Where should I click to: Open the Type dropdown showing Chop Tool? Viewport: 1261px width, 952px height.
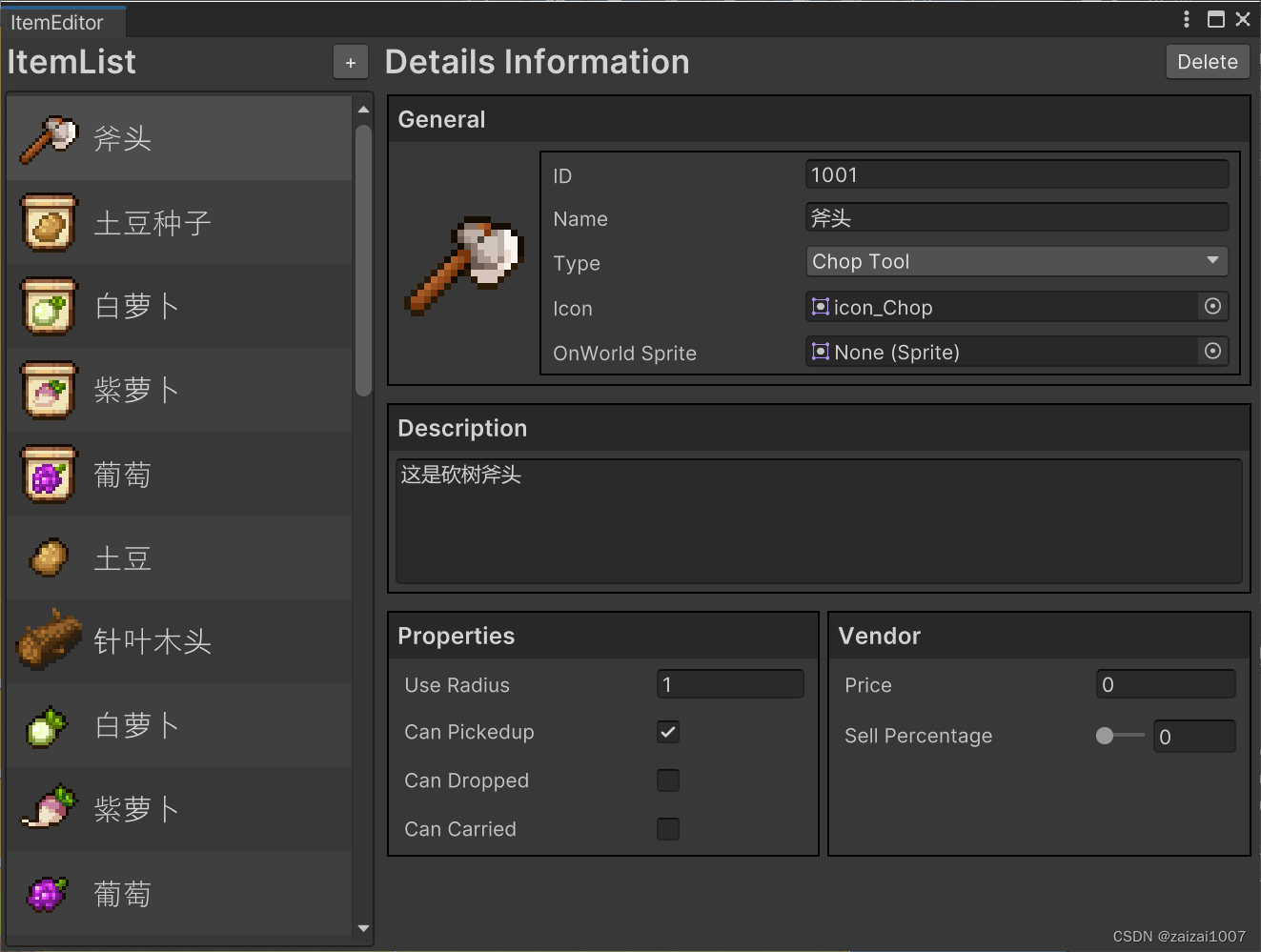[x=1016, y=261]
